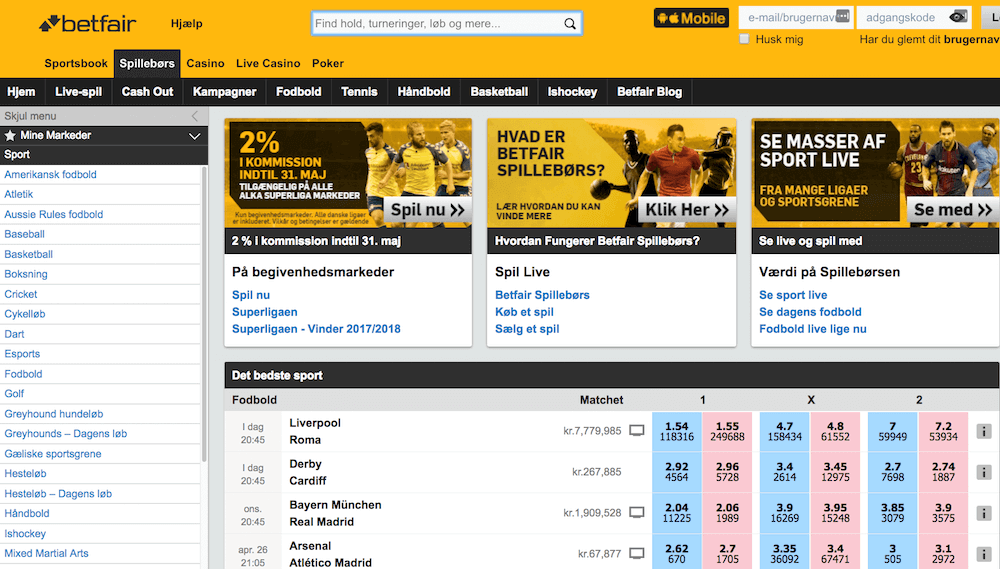Click keyboard icon in username field
Screen dimensions: 1000x569
click(842, 17)
